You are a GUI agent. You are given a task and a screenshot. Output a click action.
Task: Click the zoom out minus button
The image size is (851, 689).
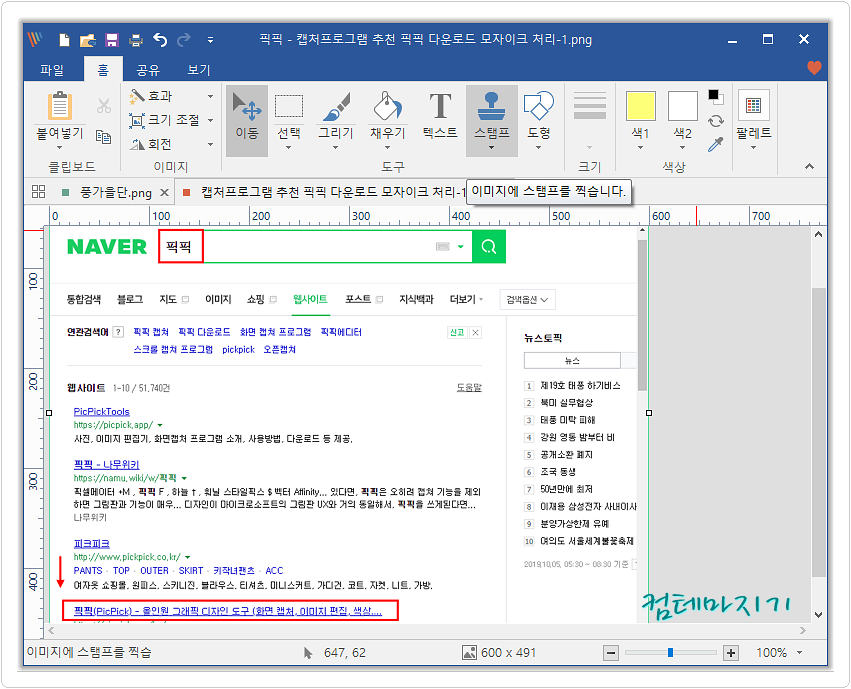pos(611,653)
